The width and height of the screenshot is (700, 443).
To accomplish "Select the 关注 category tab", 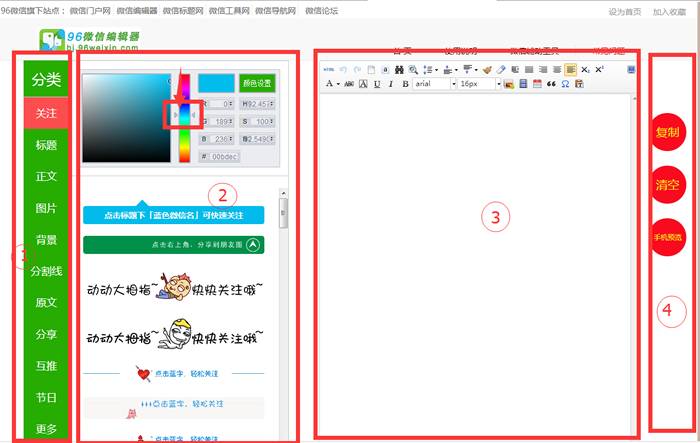I will 46,113.
